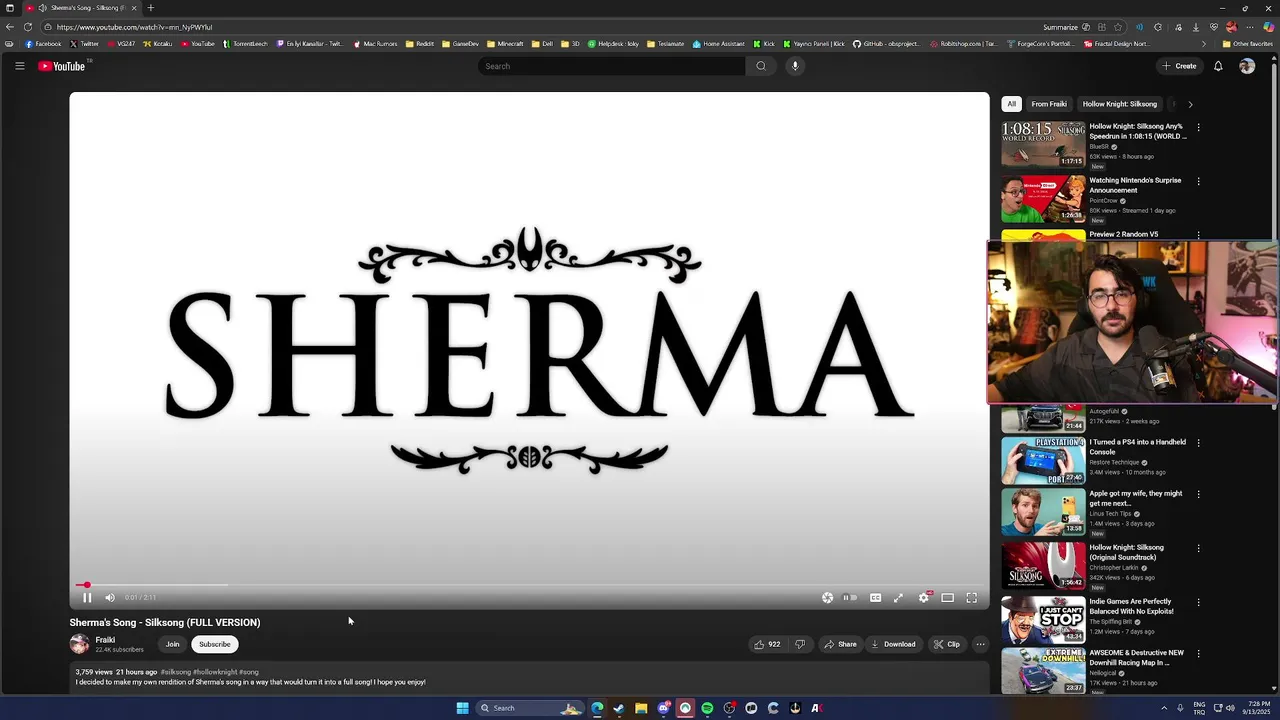Switch to theater mode view
1280x720 pixels.
(x=947, y=598)
